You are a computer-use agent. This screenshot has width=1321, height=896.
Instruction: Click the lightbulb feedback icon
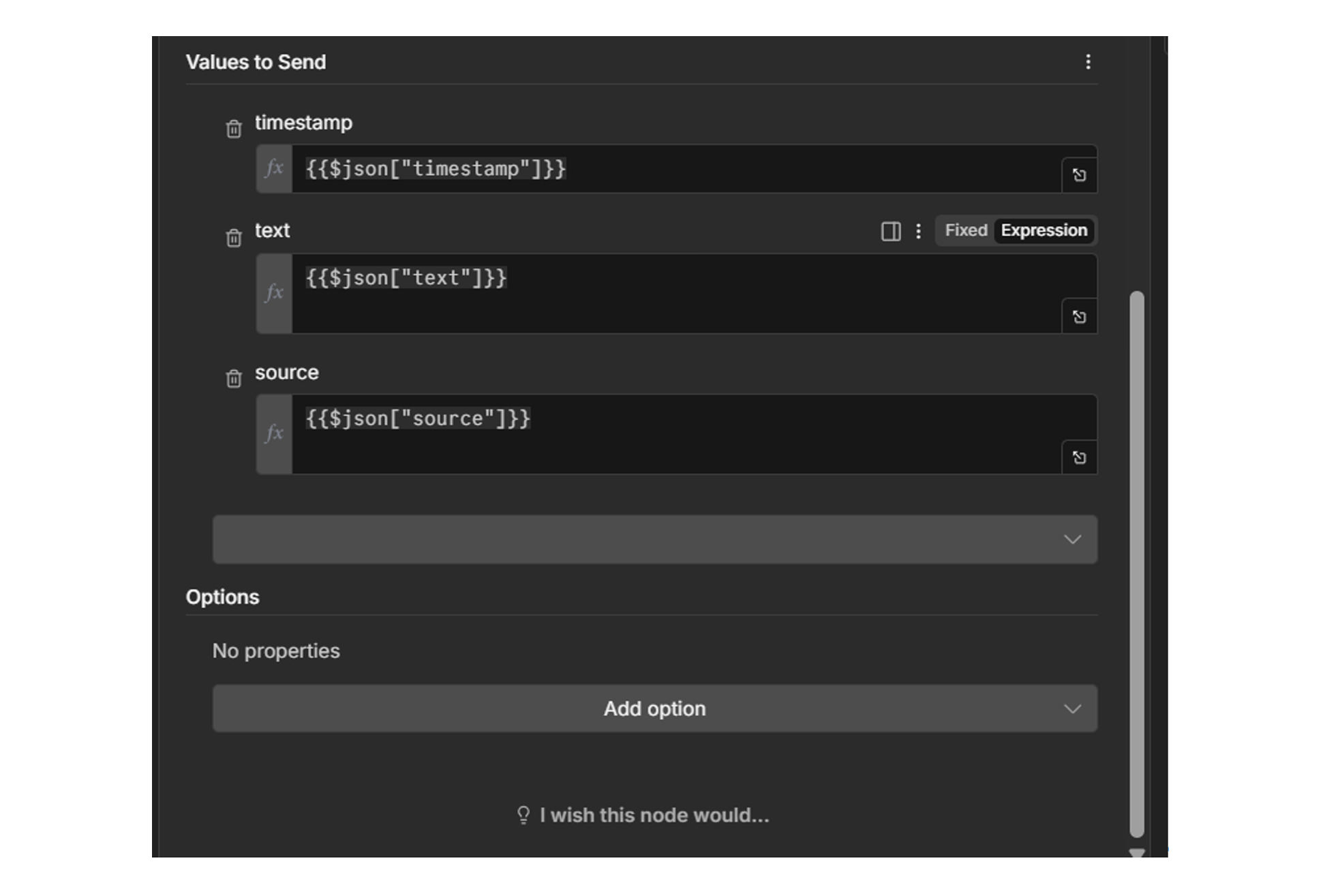tap(523, 815)
